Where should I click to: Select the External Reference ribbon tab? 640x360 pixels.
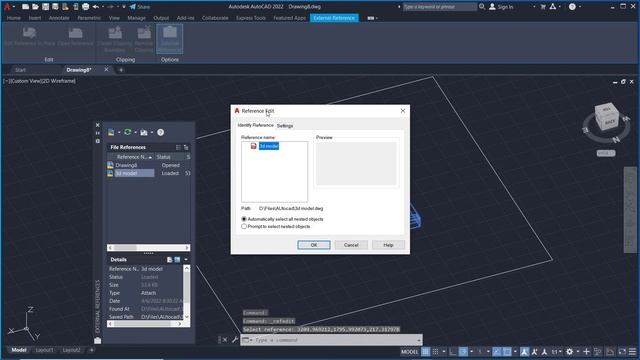[x=334, y=18]
